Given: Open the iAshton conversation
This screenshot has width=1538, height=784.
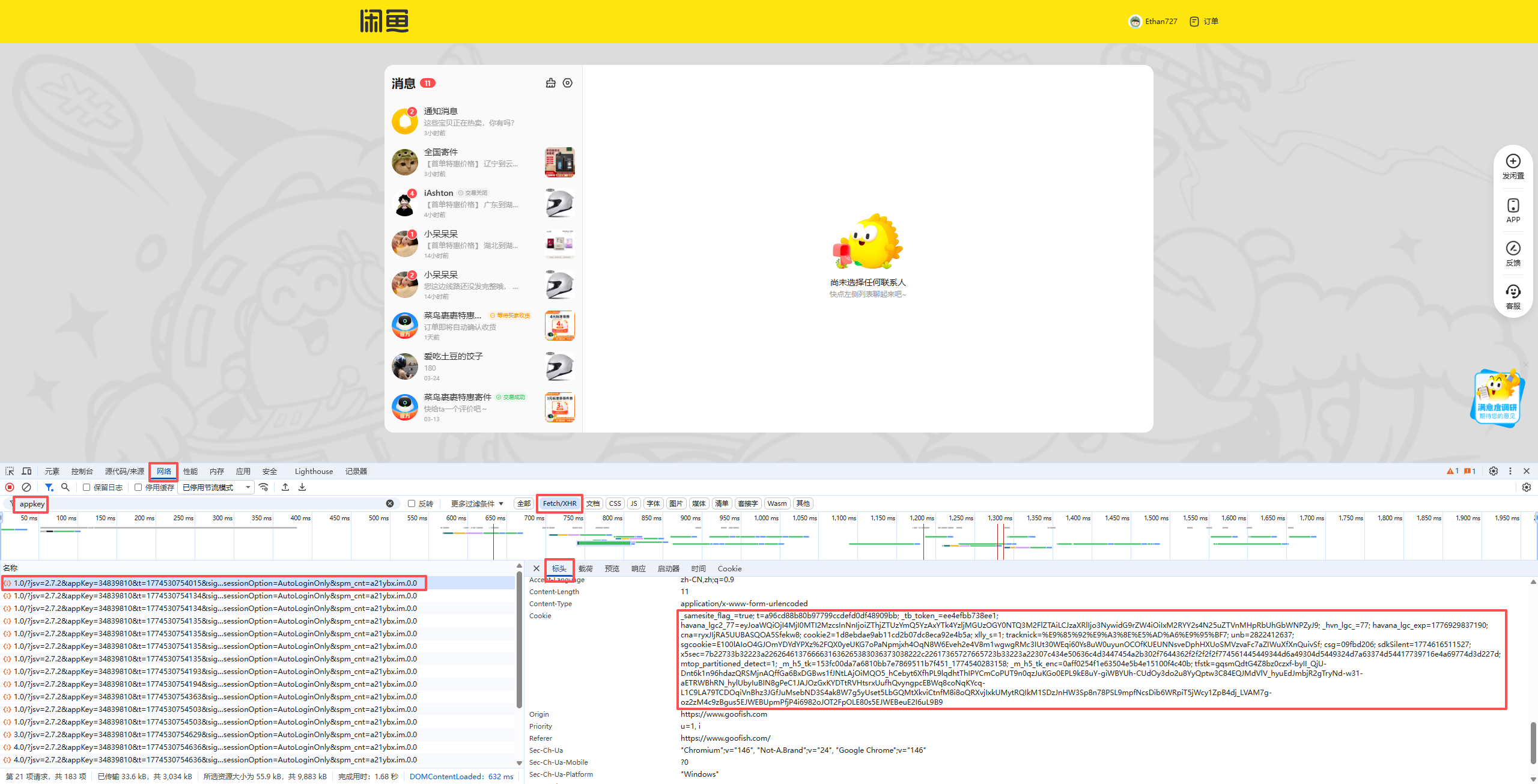Looking at the screenshot, I should pos(483,203).
